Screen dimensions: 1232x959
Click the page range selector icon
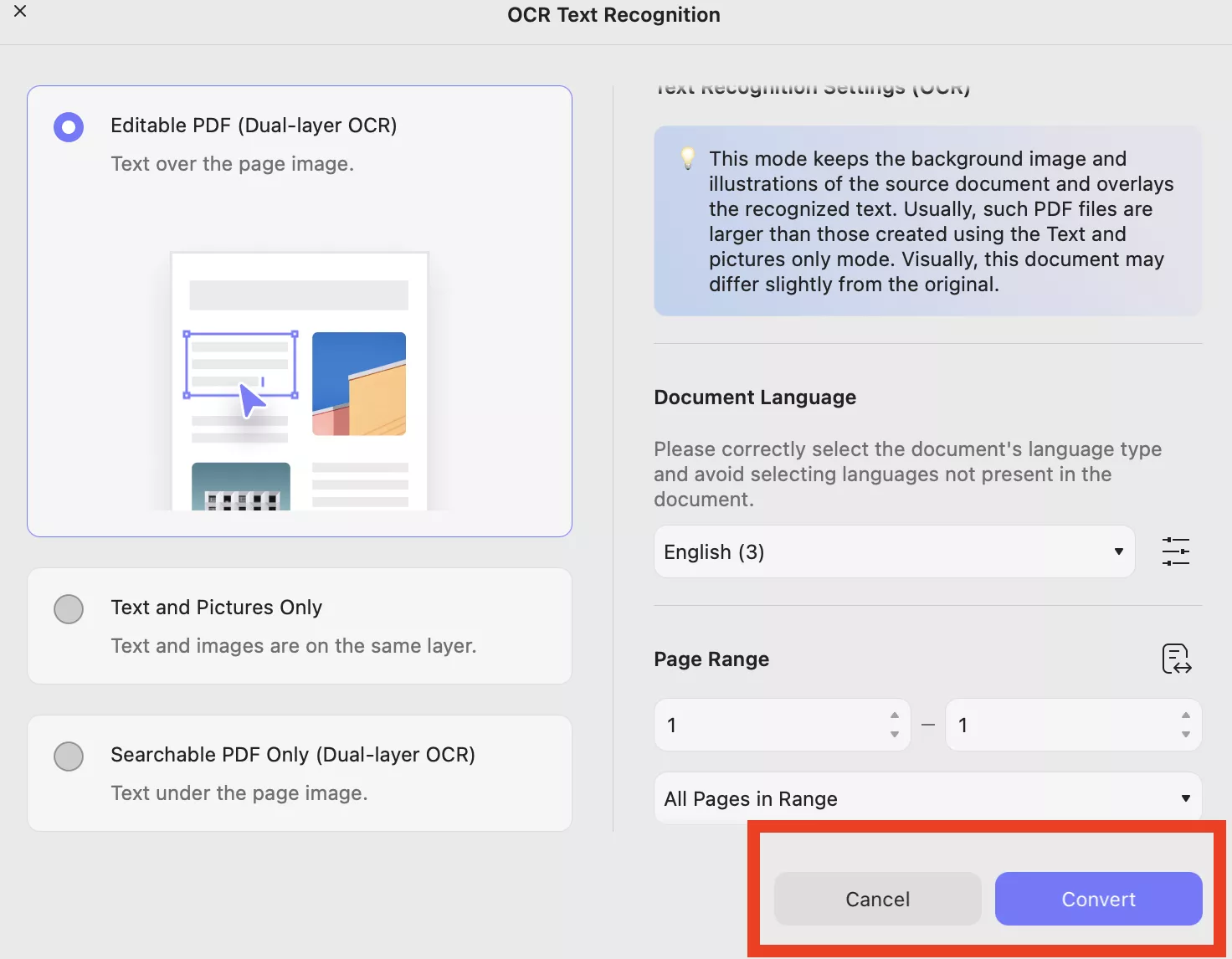coord(1175,659)
